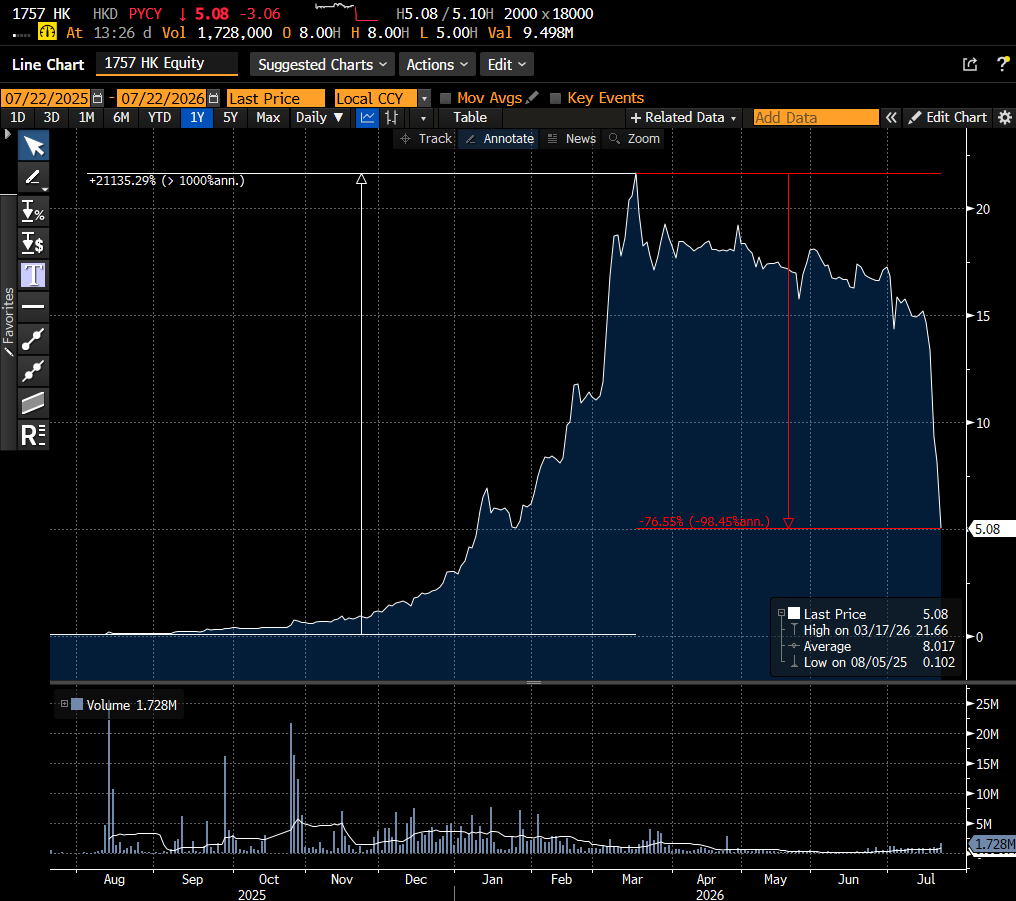
Task: Expand the Volume legend expander
Action: (64, 703)
